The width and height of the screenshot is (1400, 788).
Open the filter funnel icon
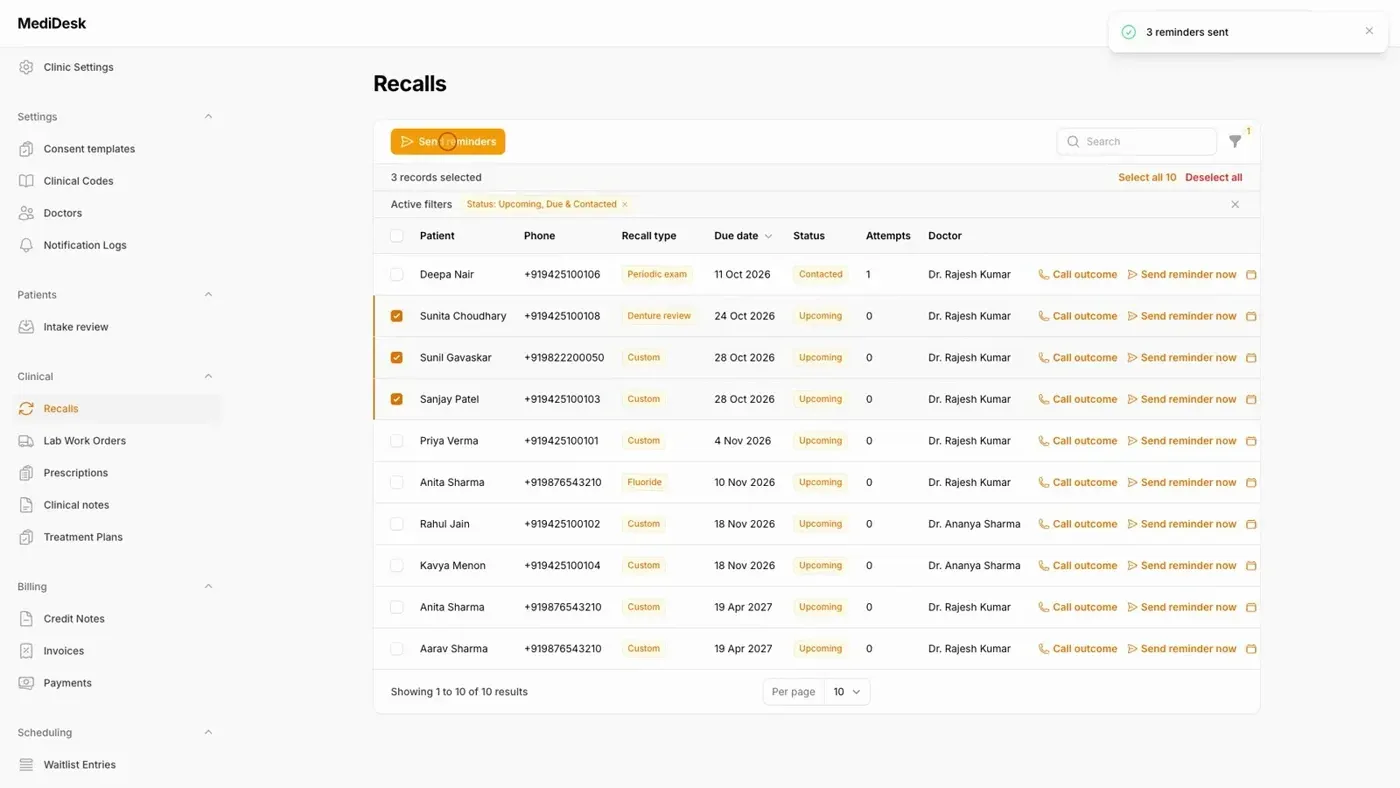pyautogui.click(x=1235, y=142)
